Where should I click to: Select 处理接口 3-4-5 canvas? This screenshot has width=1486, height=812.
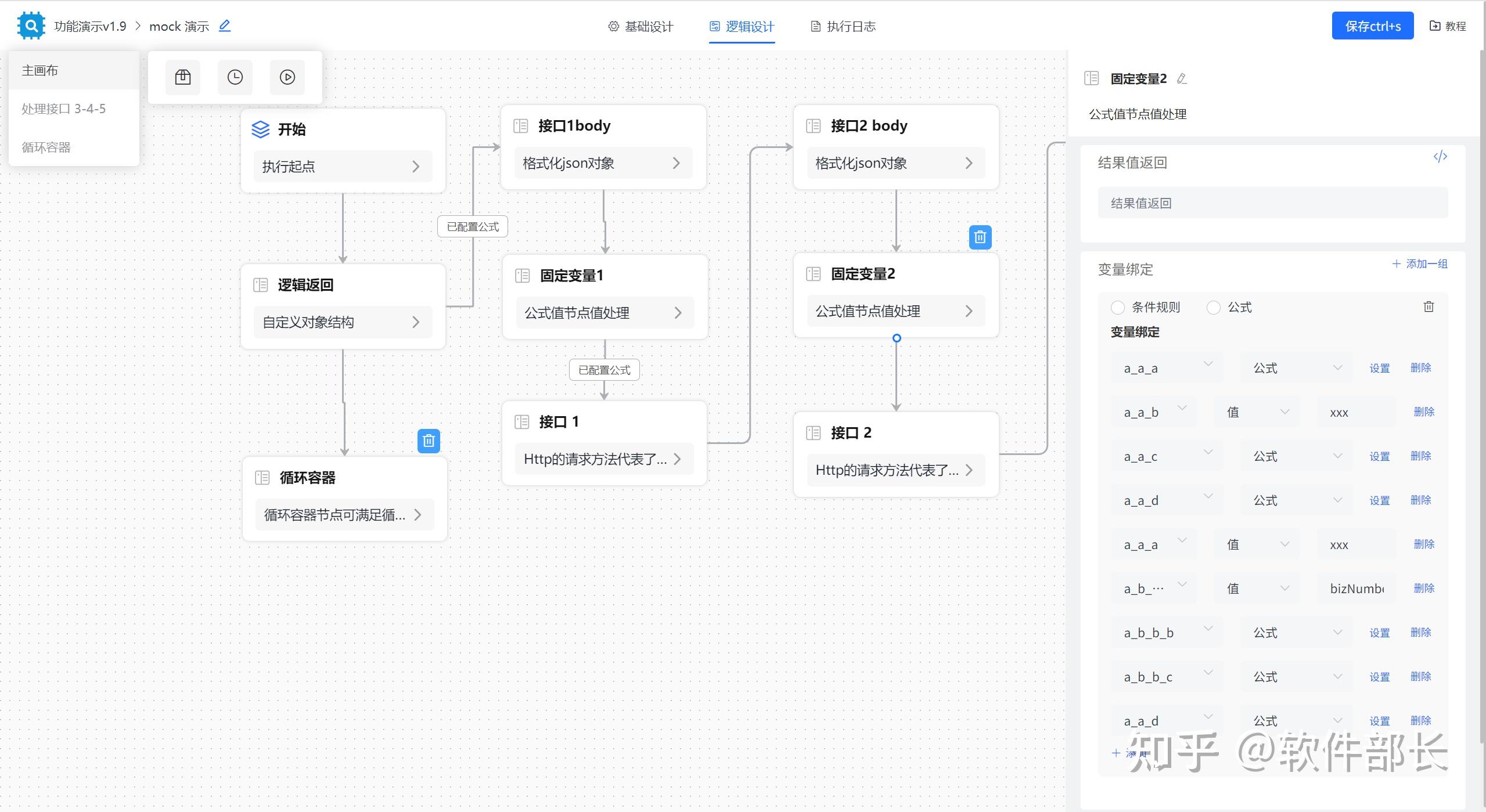point(74,109)
